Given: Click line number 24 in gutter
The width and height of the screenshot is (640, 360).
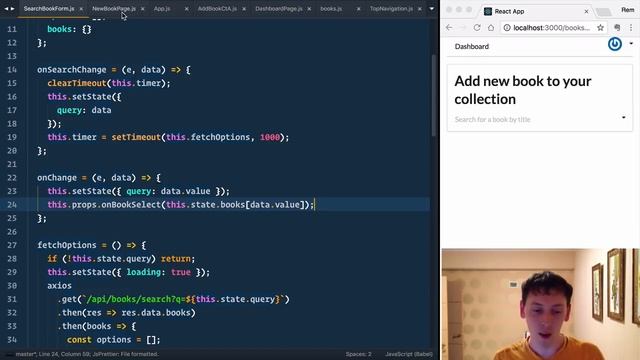Looking at the screenshot, I should click(x=12, y=204).
